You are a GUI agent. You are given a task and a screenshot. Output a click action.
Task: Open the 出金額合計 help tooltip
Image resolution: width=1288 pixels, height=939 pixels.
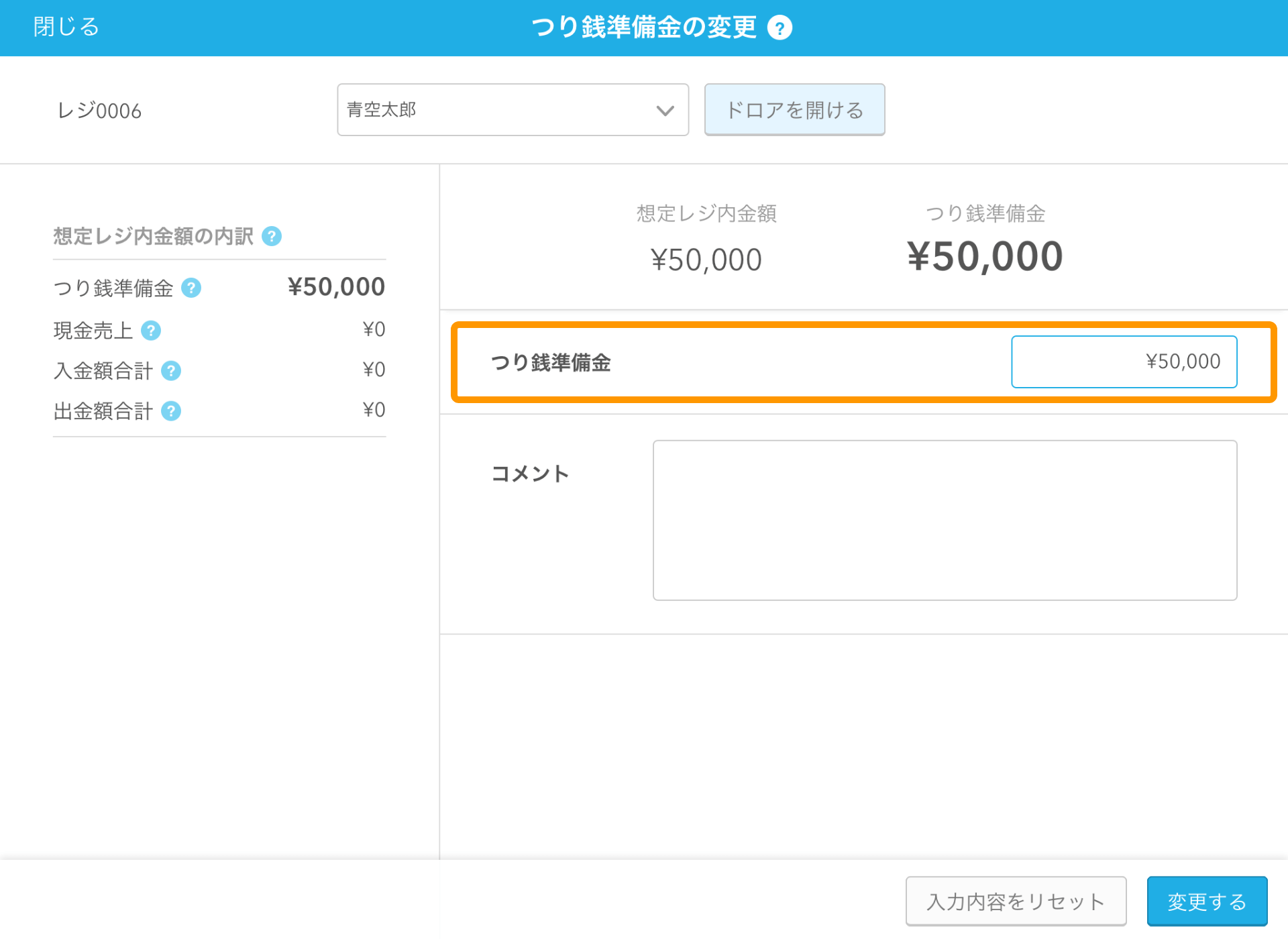tap(171, 411)
